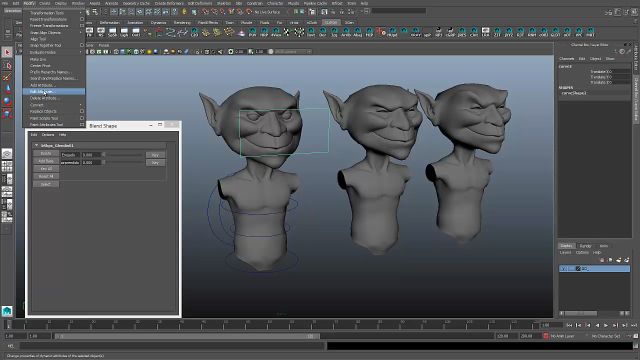Open viewport renderer dropdown

coord(292,51)
